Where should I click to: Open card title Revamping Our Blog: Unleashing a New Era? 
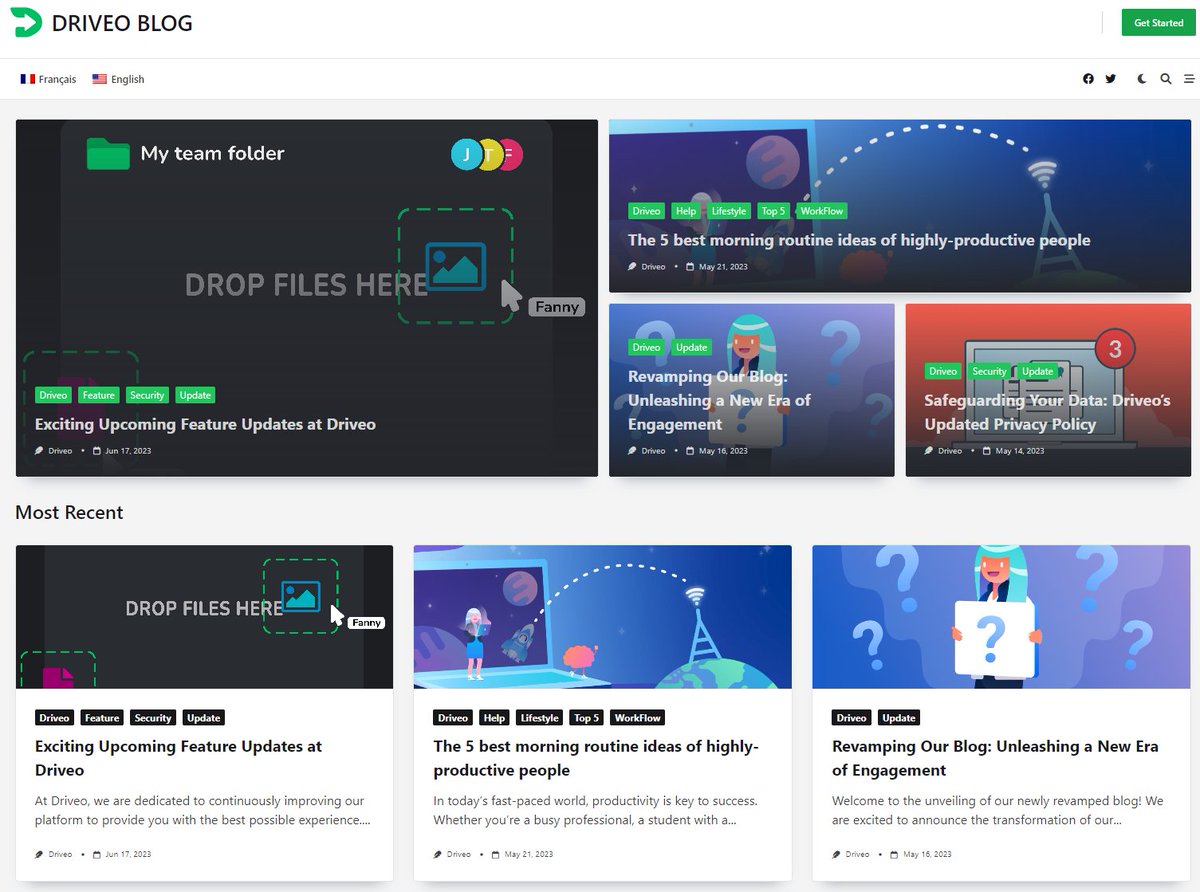[x=995, y=758]
